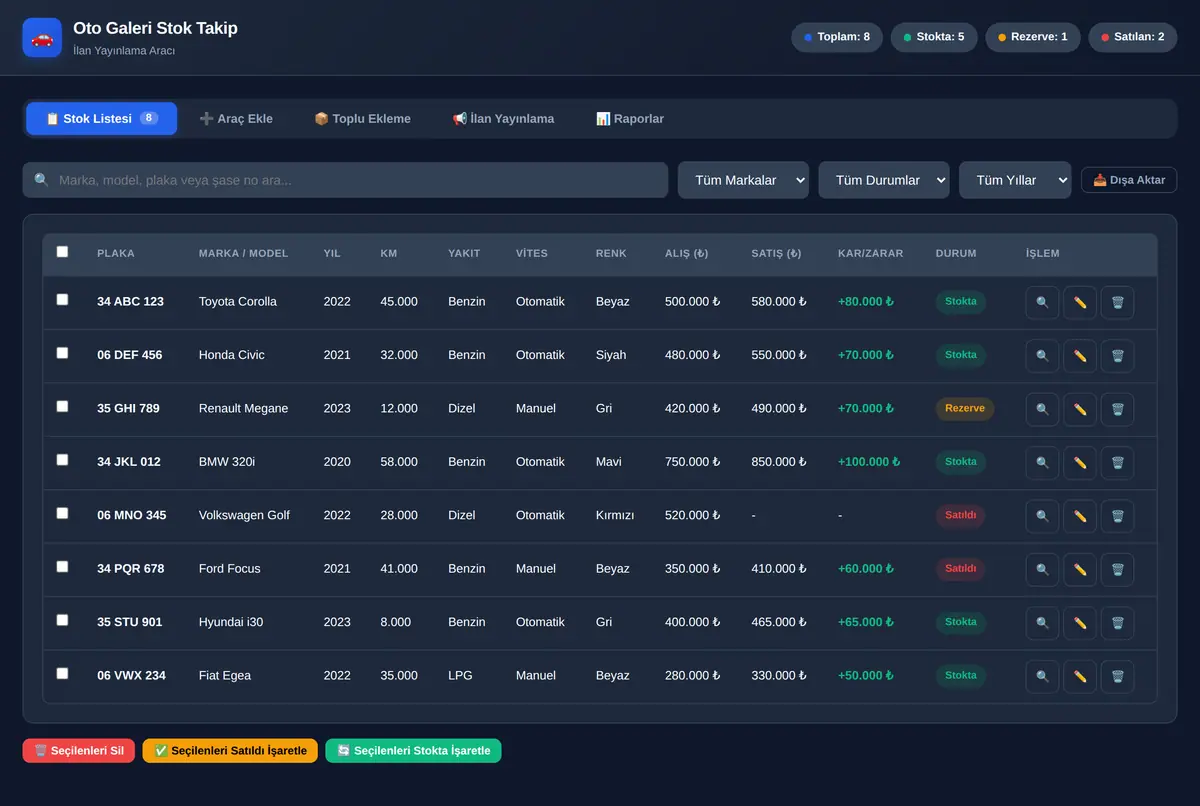Click the Dışa Aktar button

click(1129, 180)
